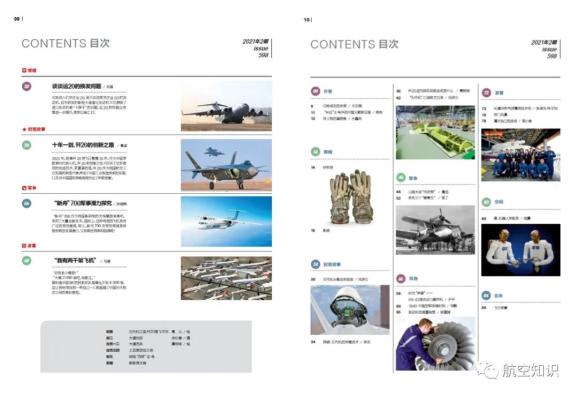Open the aircraft boneyard aerial photo
The image size is (578, 396).
pos(226,278)
